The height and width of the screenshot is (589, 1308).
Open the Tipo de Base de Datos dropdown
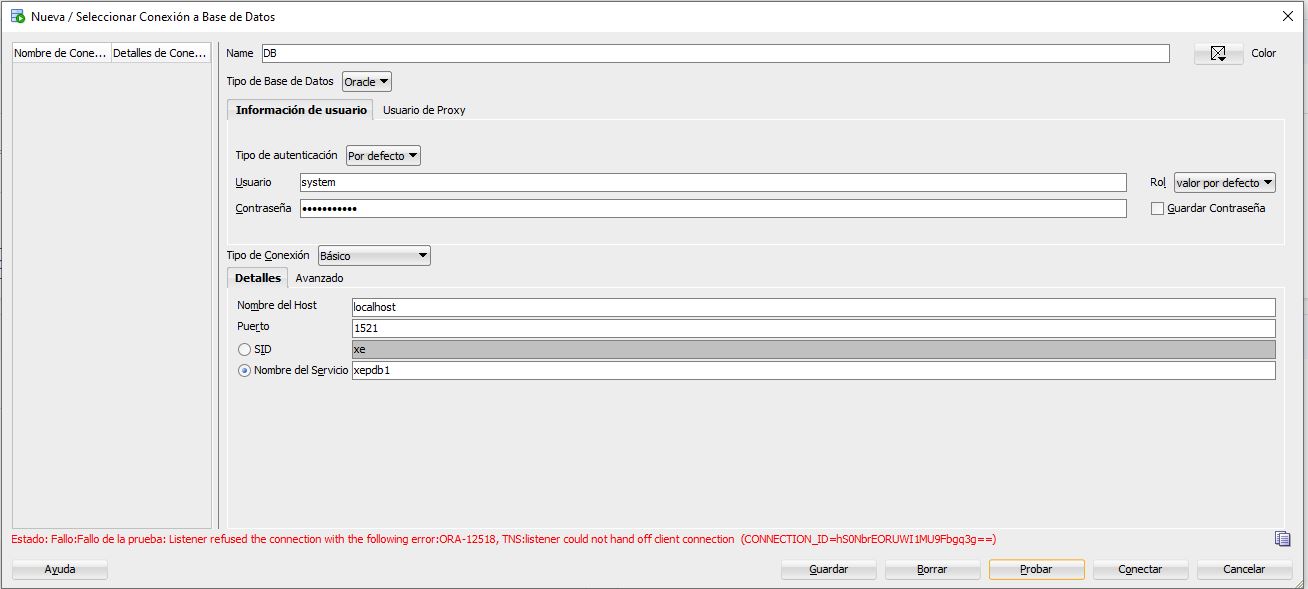pos(366,81)
